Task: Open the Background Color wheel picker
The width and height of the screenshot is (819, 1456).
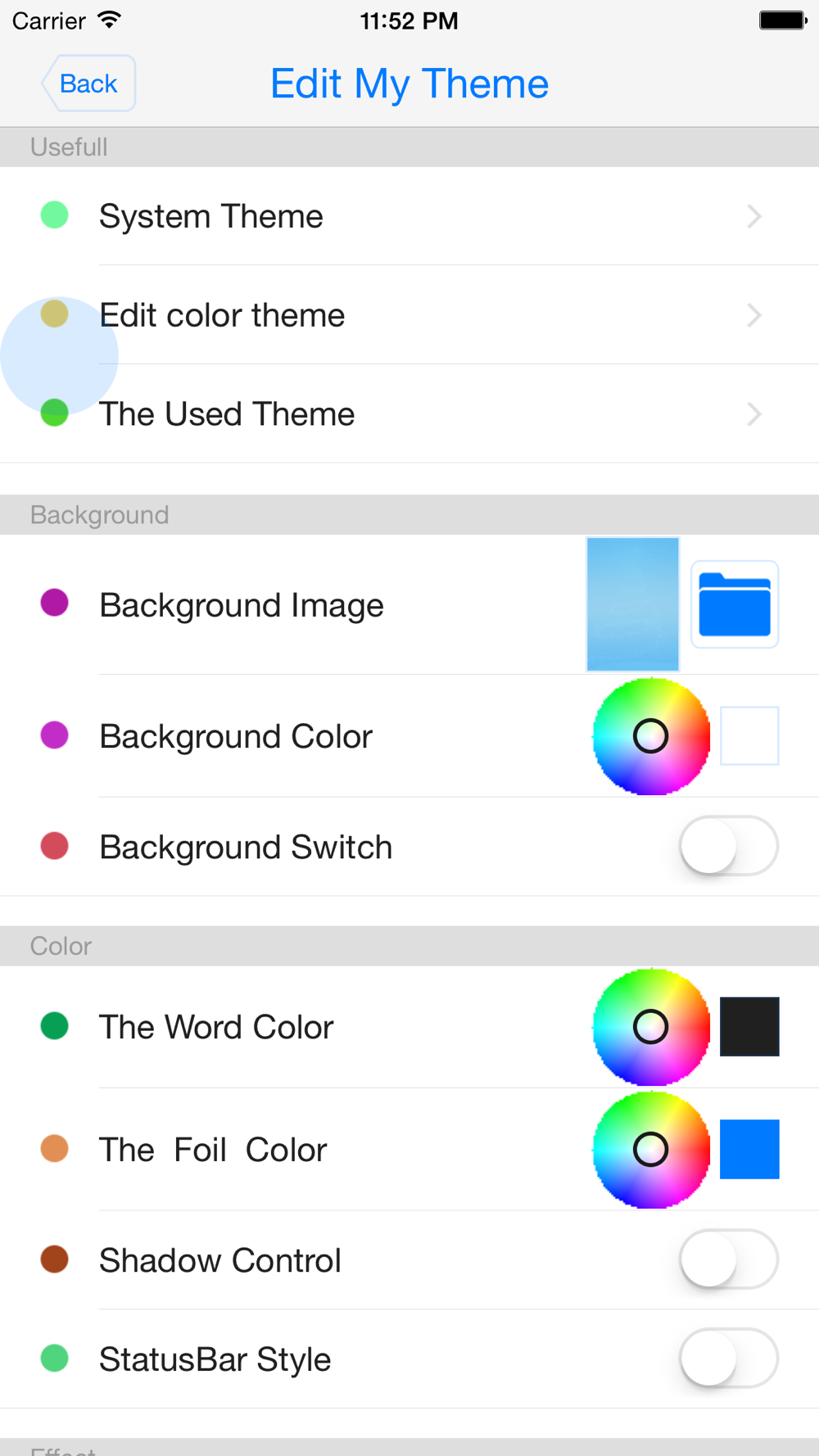Action: [x=651, y=736]
